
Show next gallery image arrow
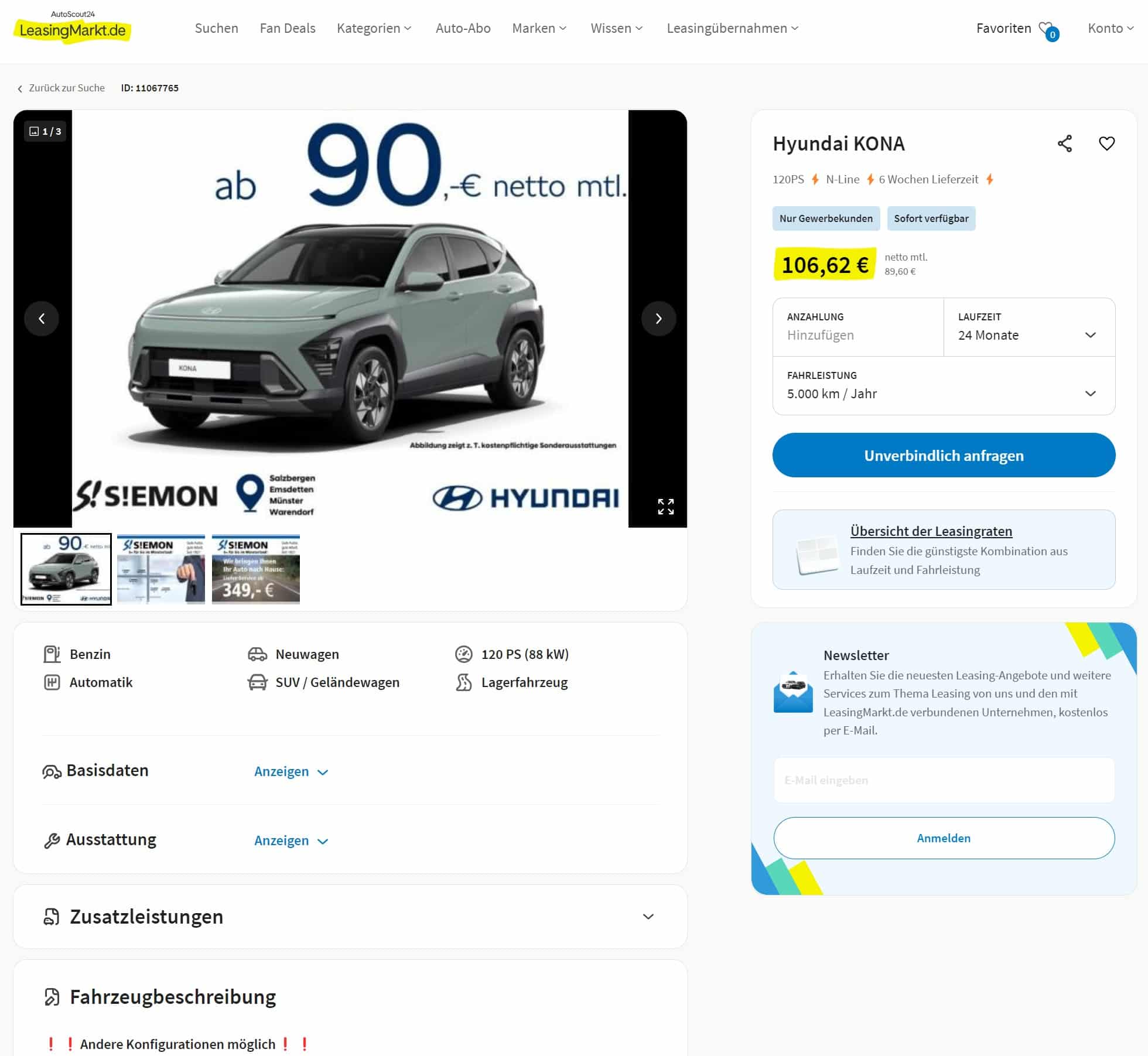(658, 319)
